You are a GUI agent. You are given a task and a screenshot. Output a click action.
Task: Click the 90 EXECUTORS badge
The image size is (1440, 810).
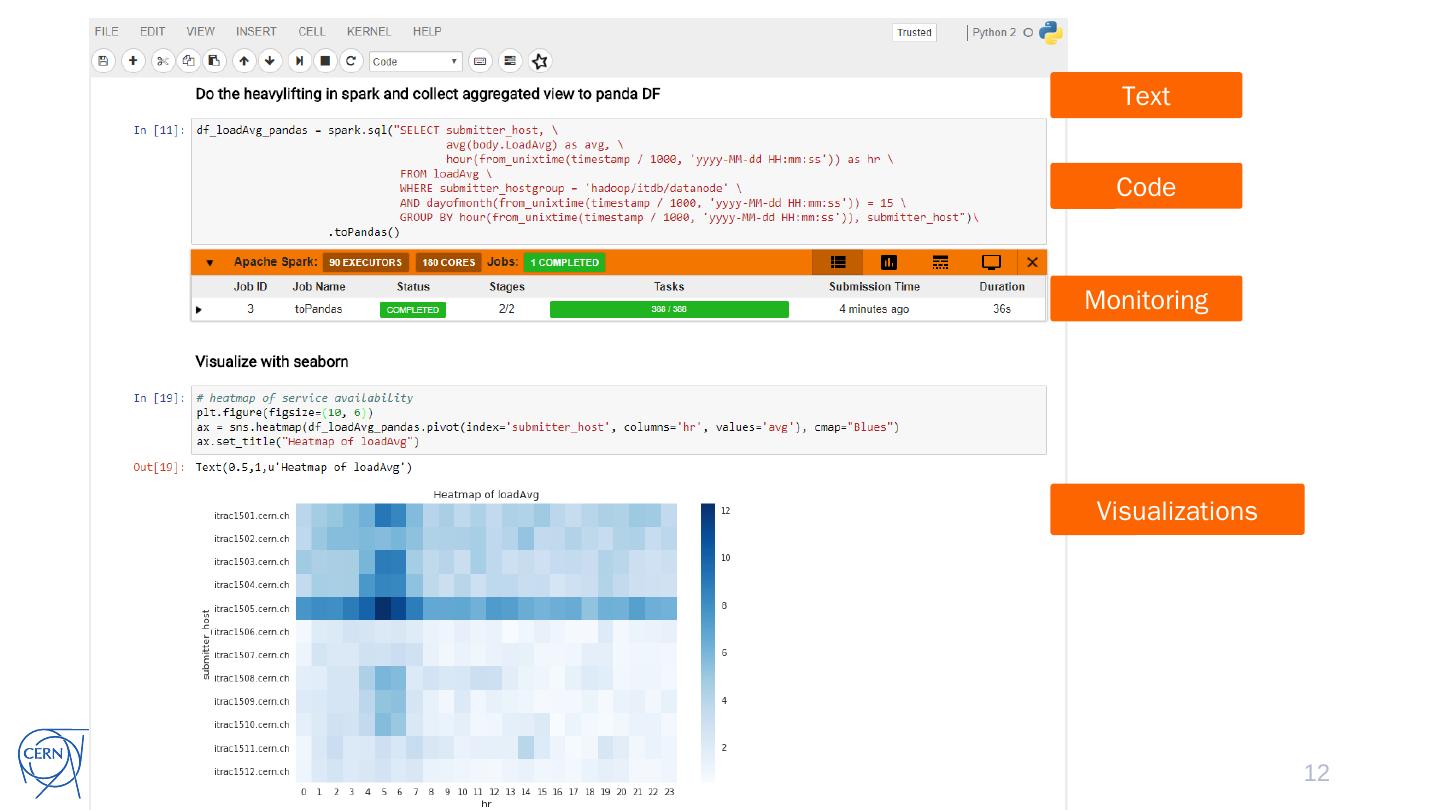[365, 263]
